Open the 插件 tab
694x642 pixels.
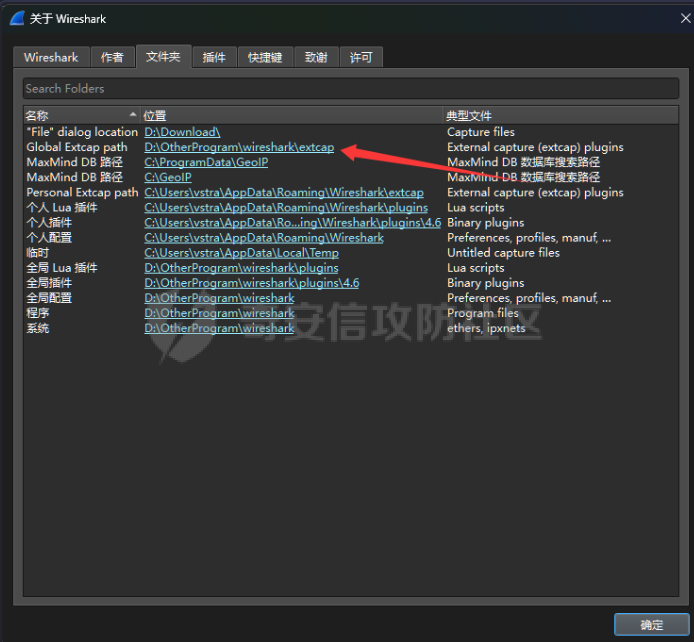click(x=214, y=57)
